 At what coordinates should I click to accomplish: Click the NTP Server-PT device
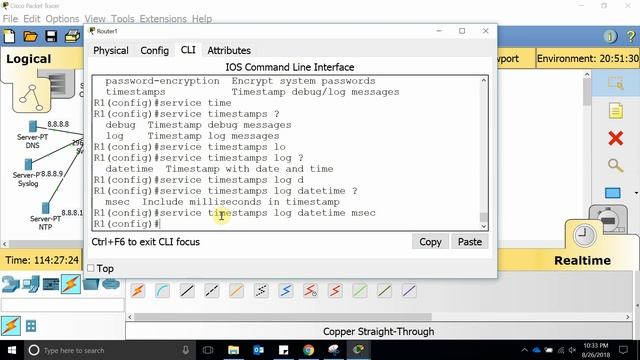coord(45,208)
